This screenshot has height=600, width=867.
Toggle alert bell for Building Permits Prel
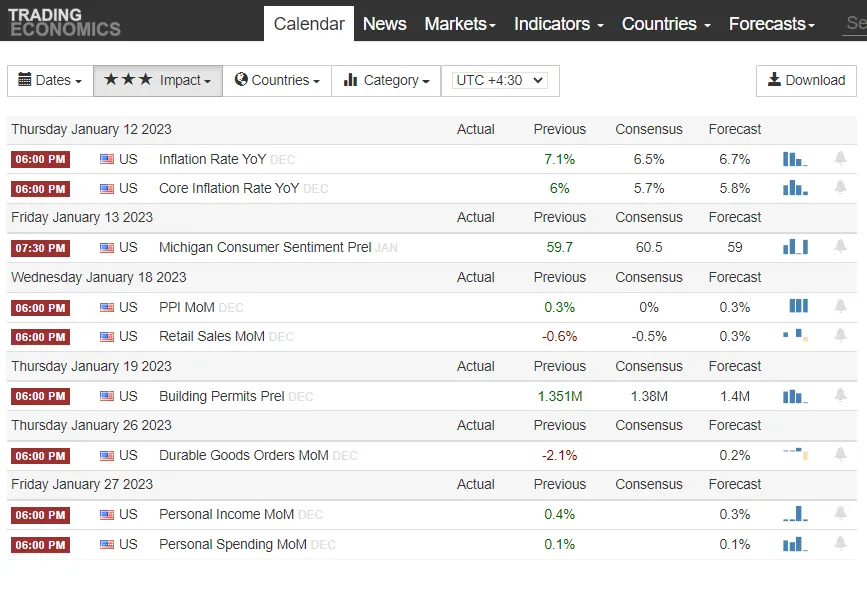point(840,395)
